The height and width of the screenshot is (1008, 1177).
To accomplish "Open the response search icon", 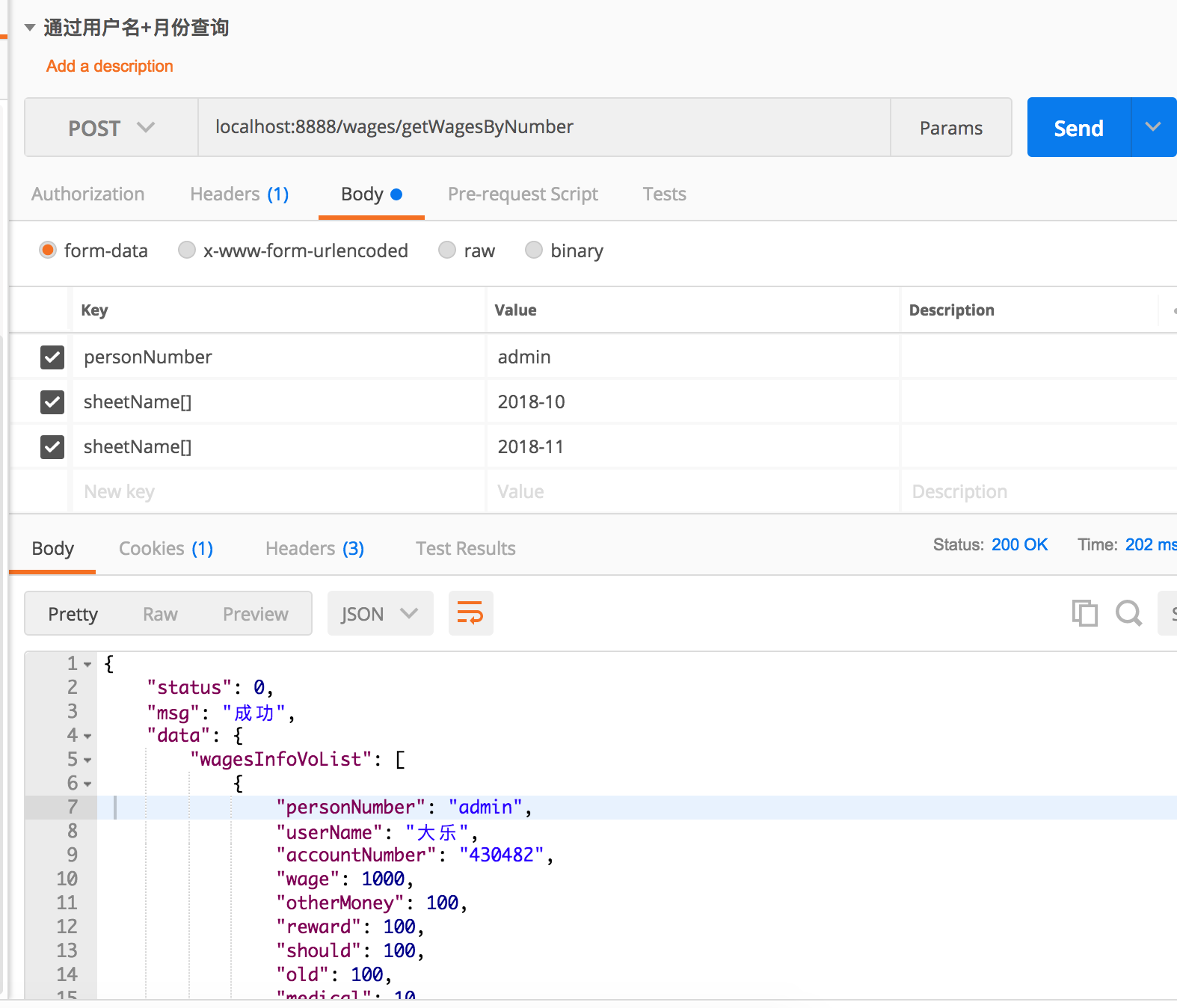I will click(x=1129, y=613).
